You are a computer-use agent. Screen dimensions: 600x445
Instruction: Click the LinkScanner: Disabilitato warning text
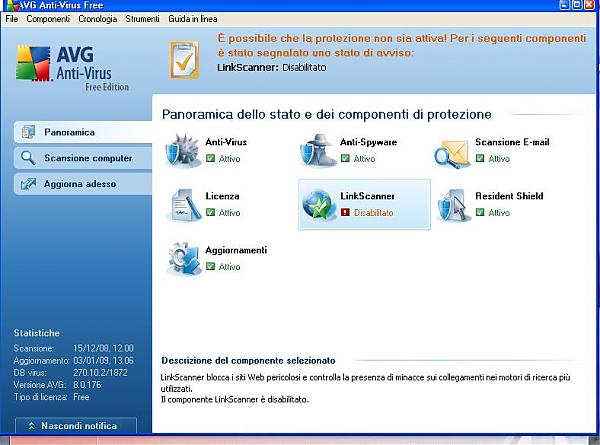[x=272, y=68]
